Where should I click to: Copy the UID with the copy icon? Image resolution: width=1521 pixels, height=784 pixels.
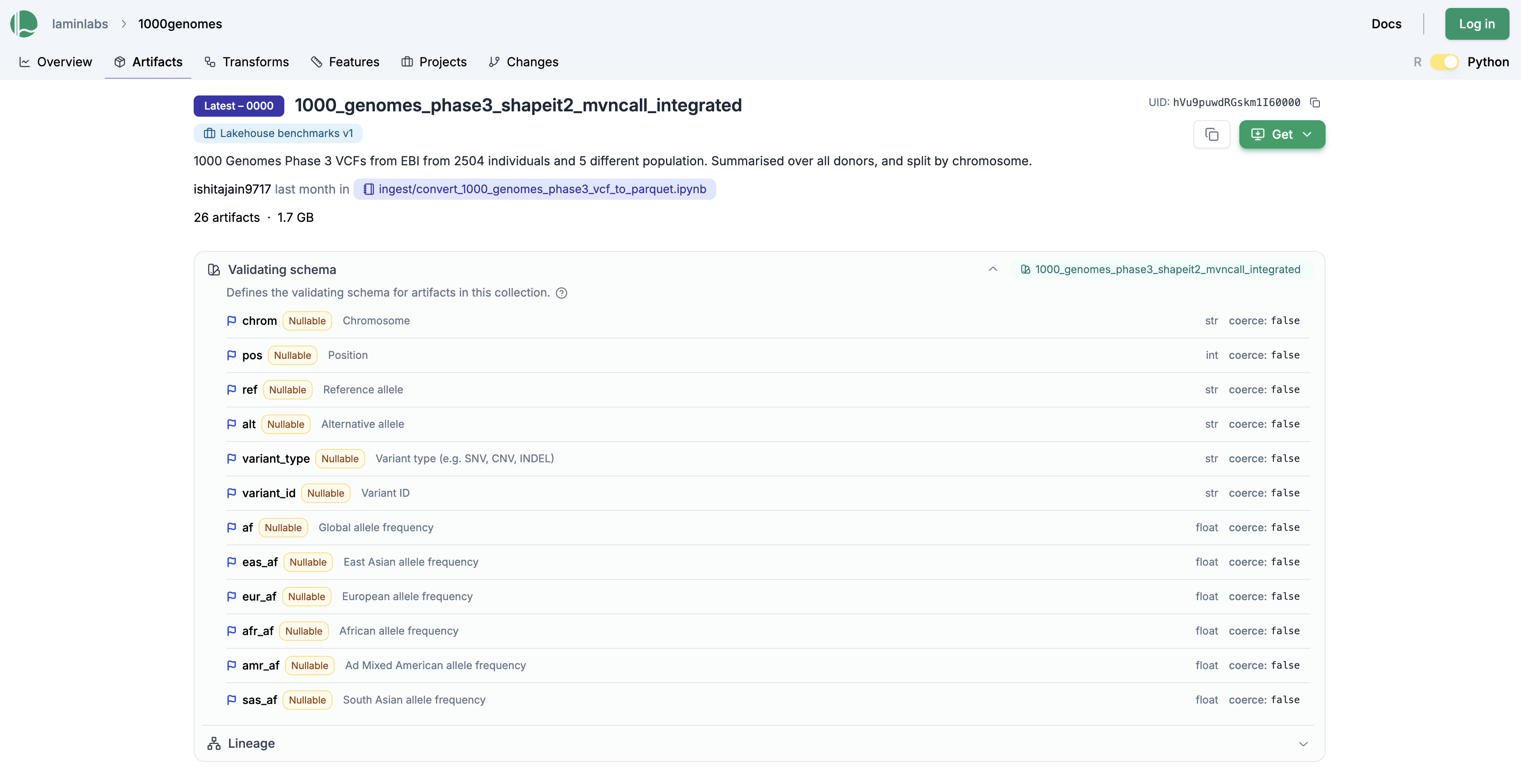click(x=1315, y=103)
